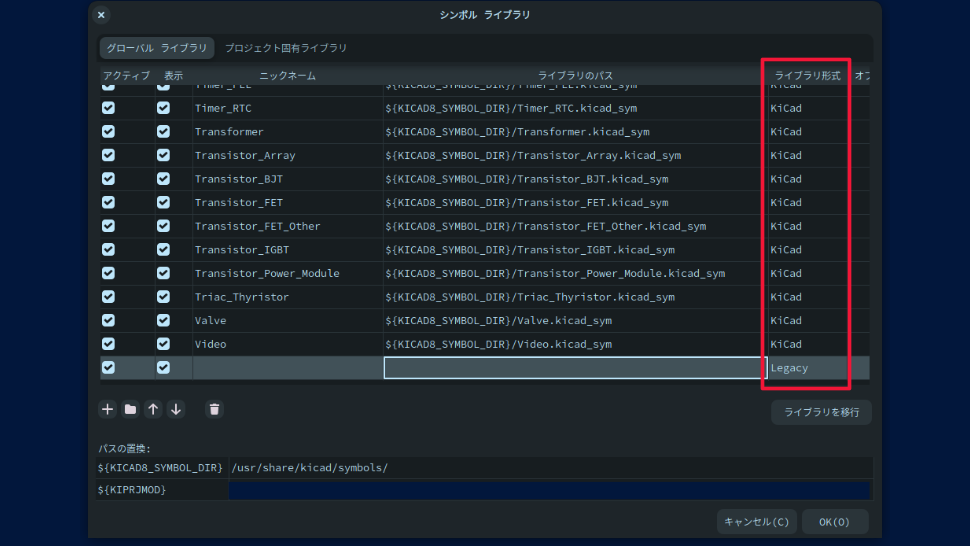Close the シンボル ライブラリ dialog
970x546 pixels.
coord(101,15)
